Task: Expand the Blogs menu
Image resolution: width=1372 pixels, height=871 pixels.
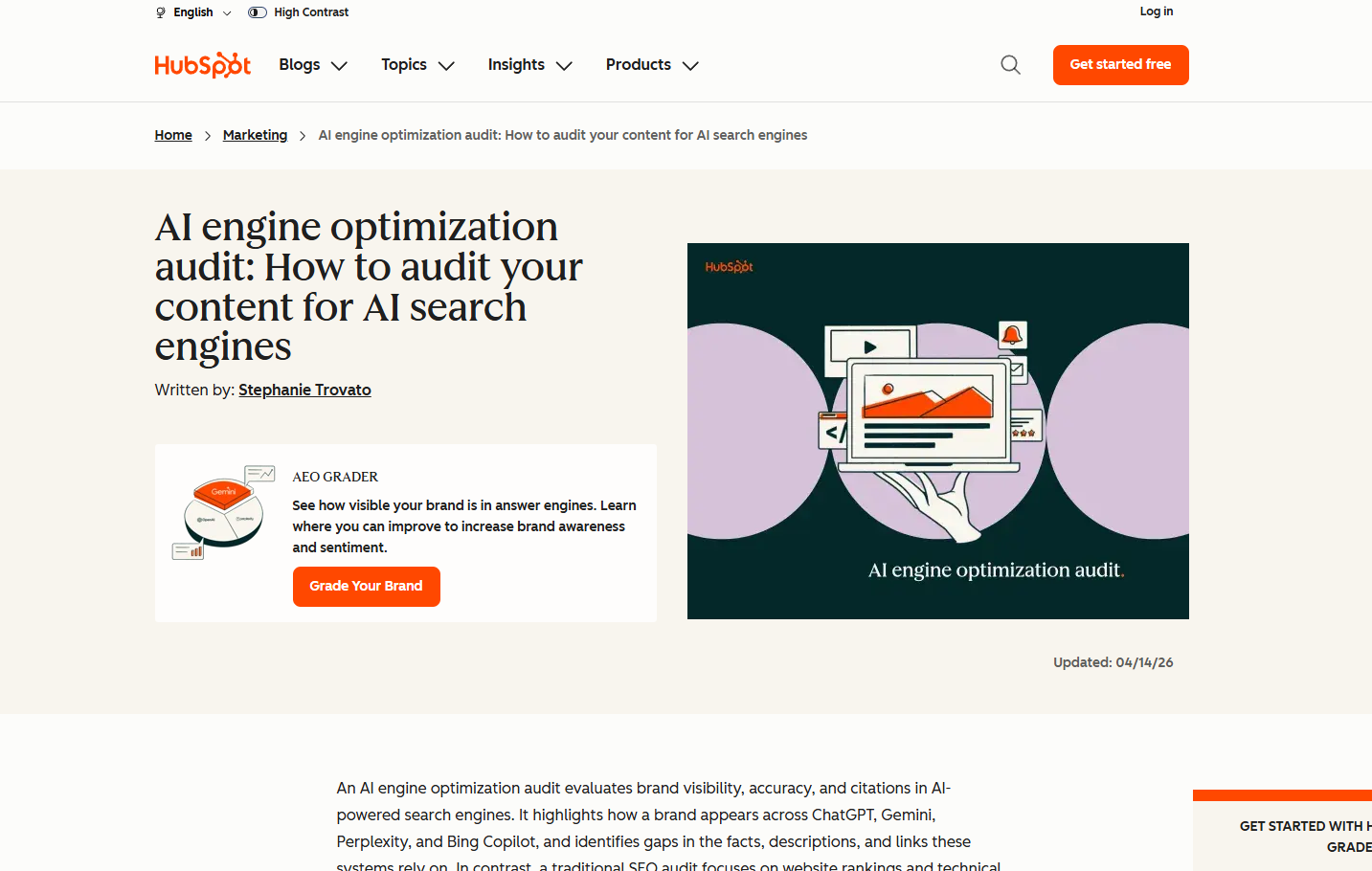Action: point(313,65)
